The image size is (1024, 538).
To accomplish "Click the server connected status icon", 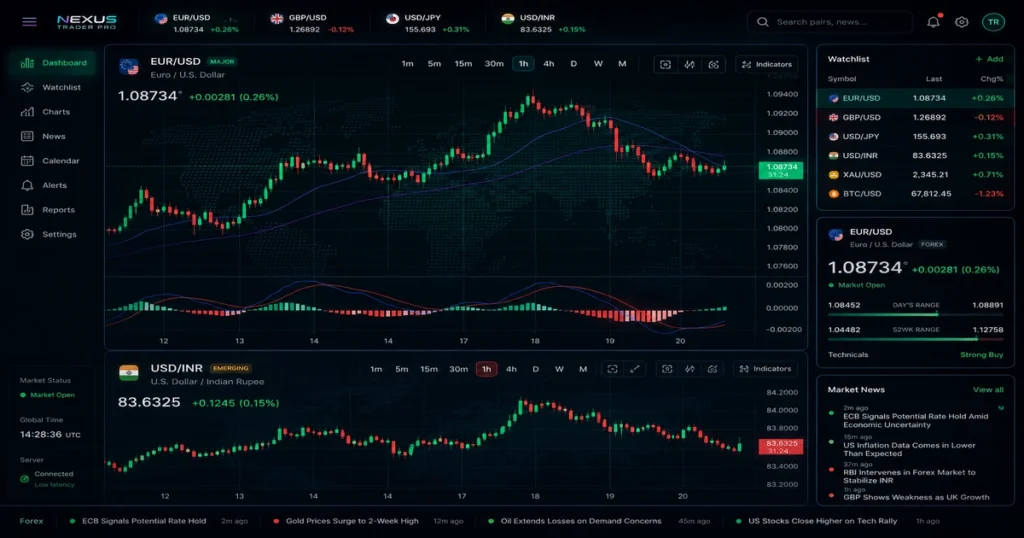I will point(24,479).
